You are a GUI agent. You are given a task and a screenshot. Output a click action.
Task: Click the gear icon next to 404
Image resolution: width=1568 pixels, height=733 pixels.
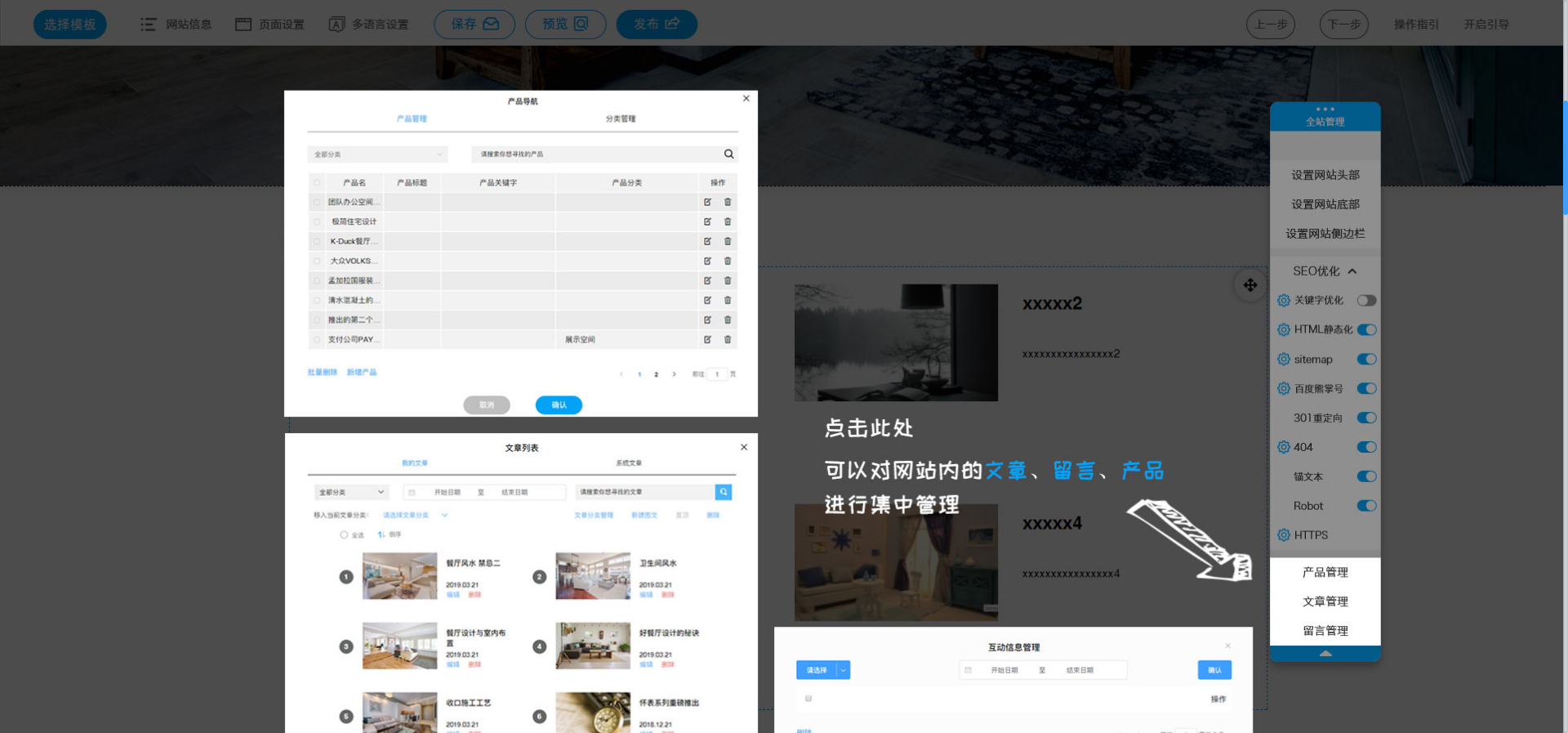(1284, 447)
